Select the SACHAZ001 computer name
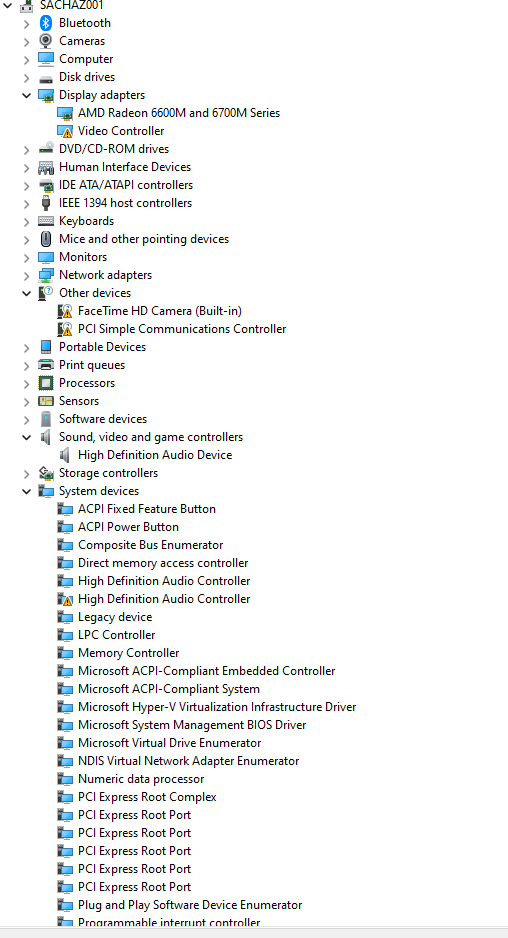 click(x=71, y=5)
